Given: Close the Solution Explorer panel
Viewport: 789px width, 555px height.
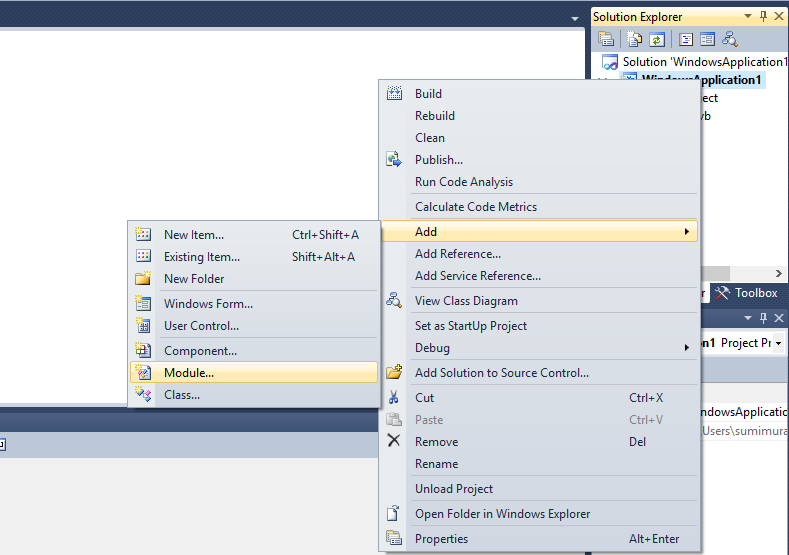Looking at the screenshot, I should pos(779,16).
